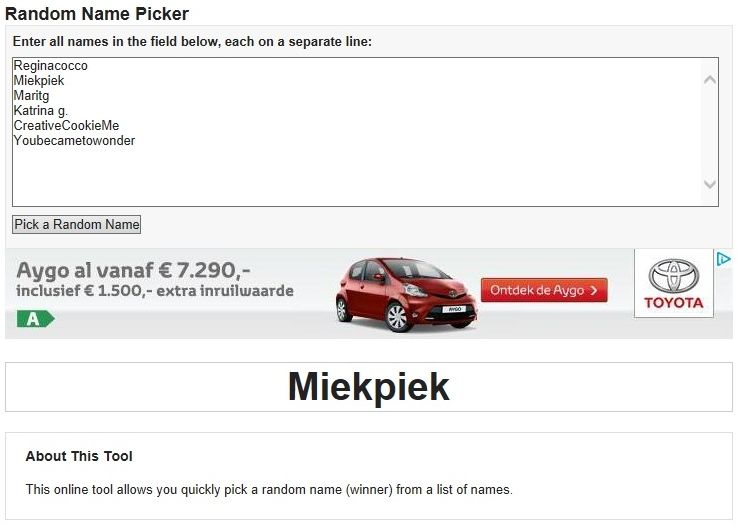
Task: Click the empty area below names in textarea
Action: (356, 176)
